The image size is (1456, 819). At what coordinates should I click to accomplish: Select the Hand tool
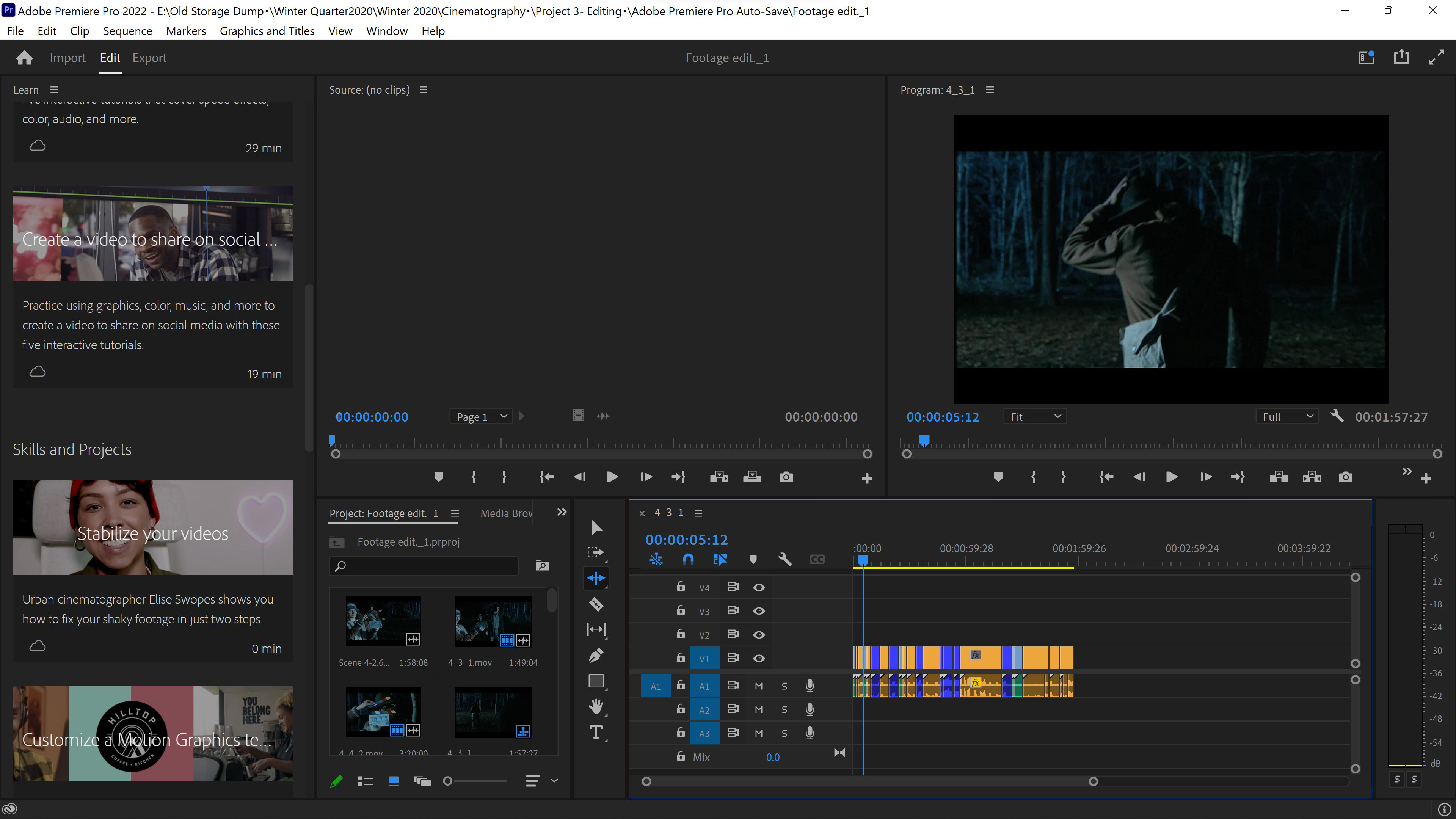pos(596,706)
